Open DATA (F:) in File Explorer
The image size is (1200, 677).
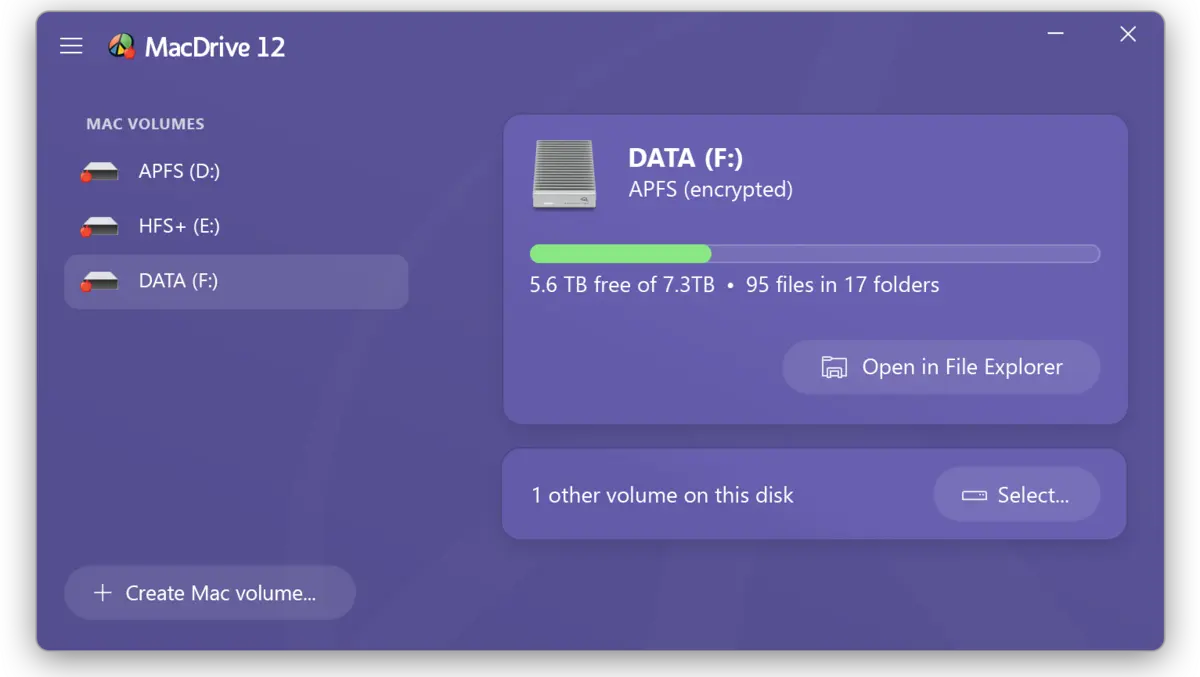pyautogui.click(x=940, y=367)
